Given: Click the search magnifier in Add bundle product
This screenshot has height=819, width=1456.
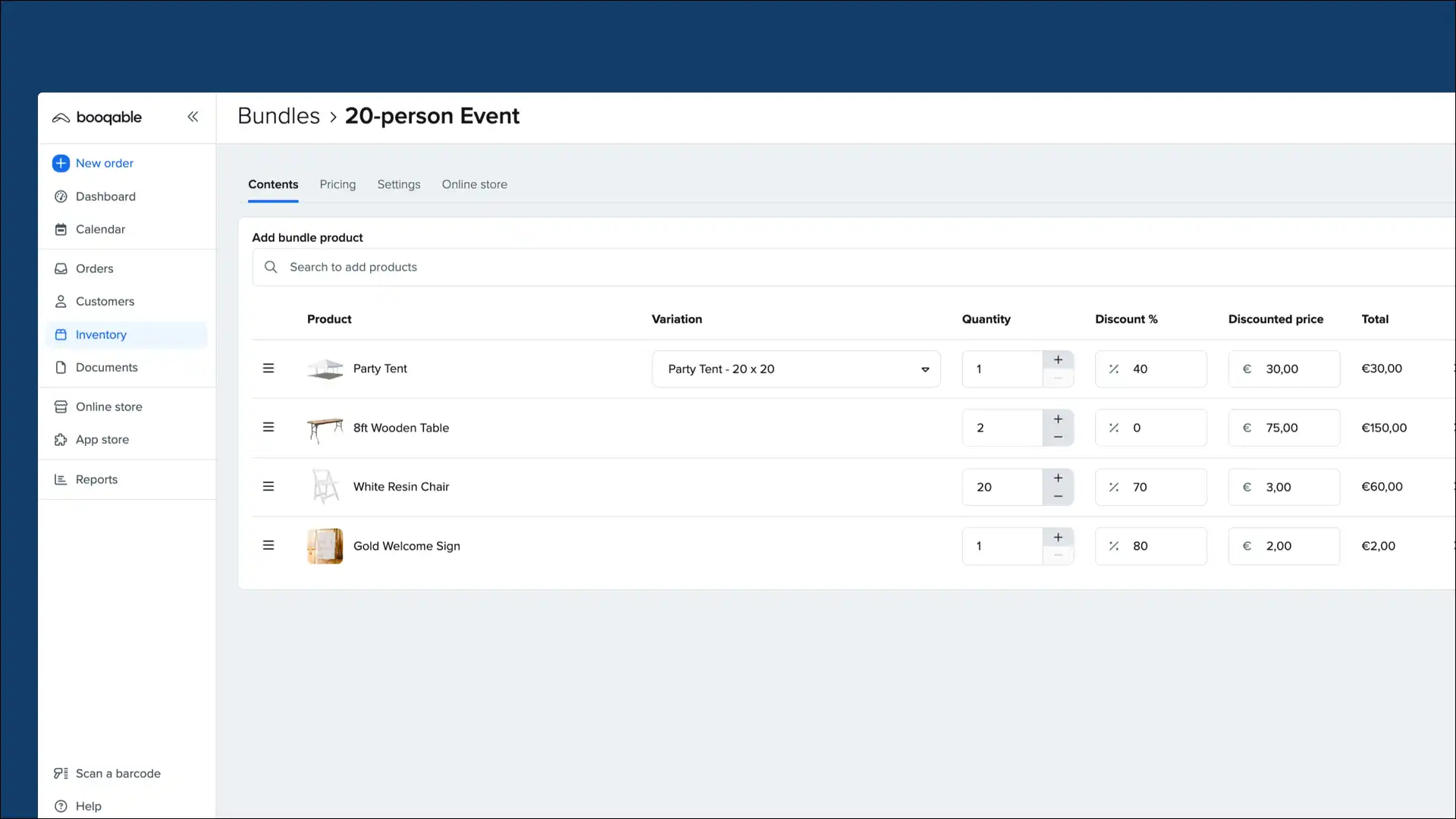Looking at the screenshot, I should pyautogui.click(x=271, y=267).
